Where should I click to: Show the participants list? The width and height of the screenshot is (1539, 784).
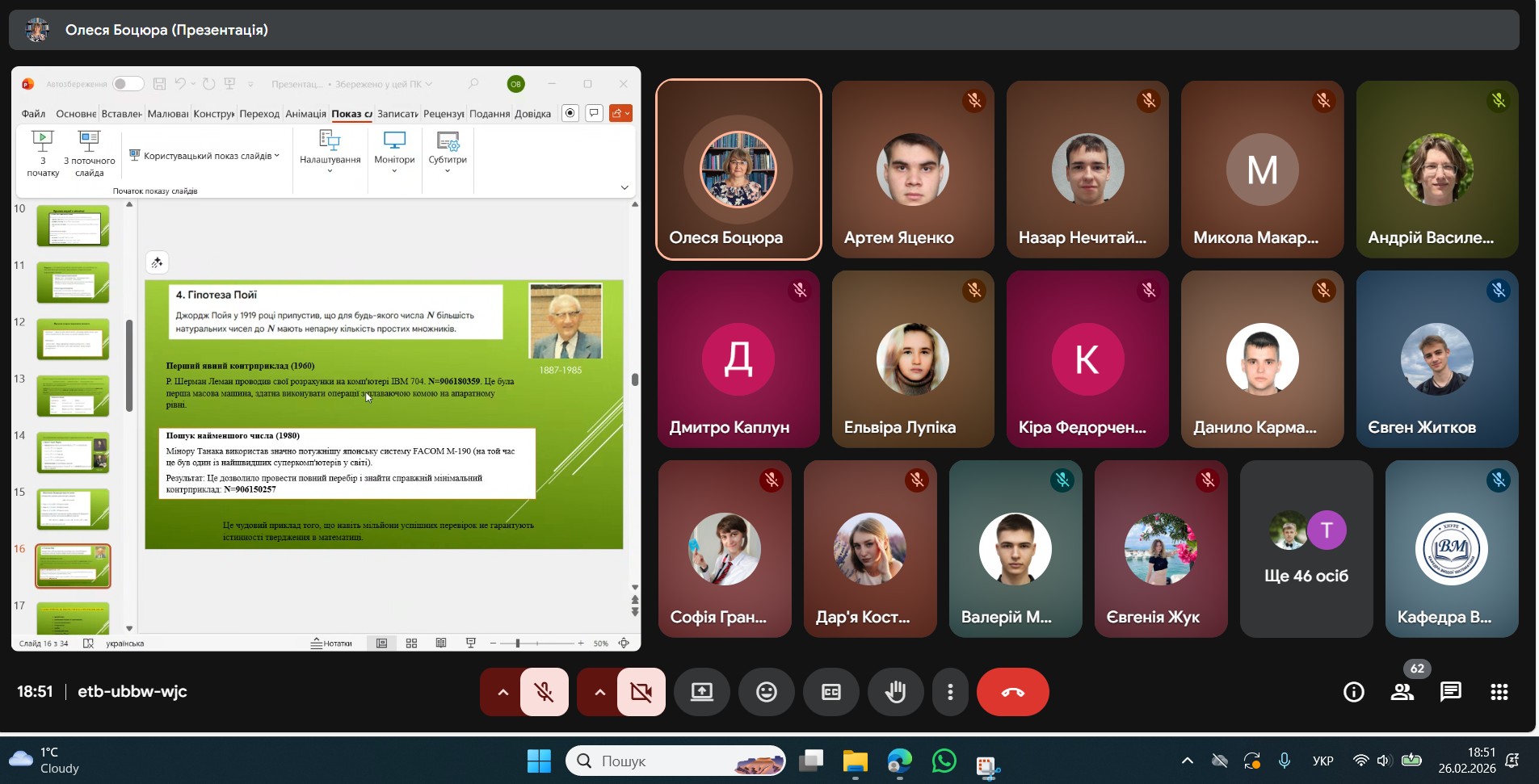(x=1402, y=692)
